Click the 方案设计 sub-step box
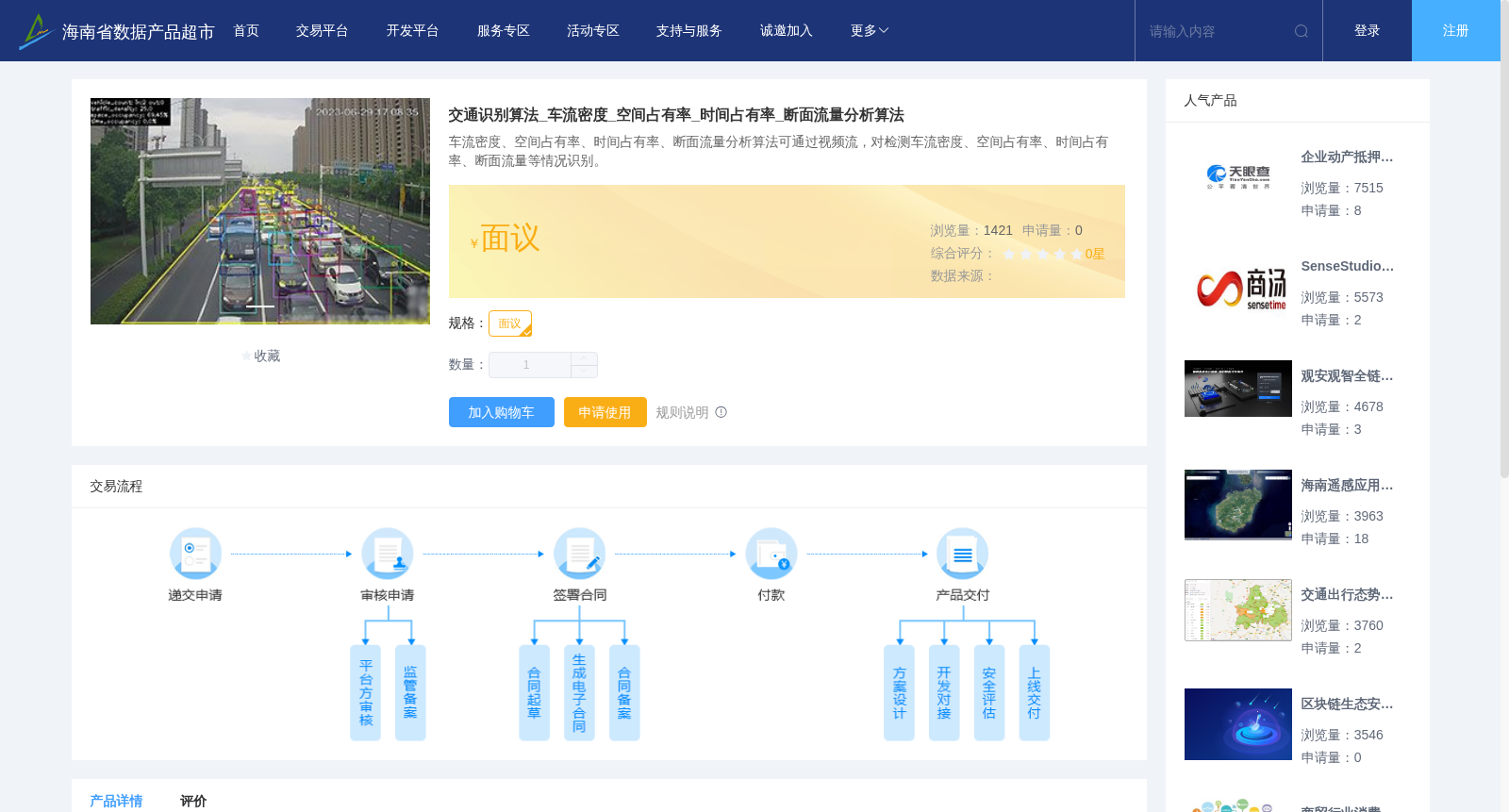1509x812 pixels. coord(899,693)
